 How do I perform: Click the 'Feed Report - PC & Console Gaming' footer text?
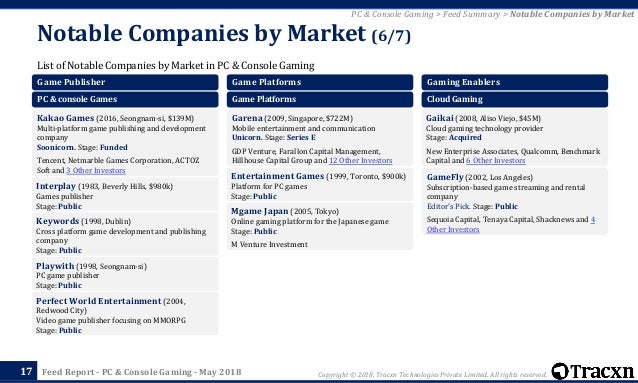(142, 372)
